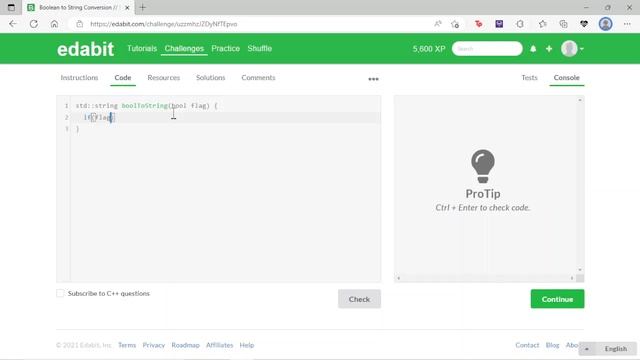The width and height of the screenshot is (640, 360).
Task: Open read aloud icon in address bar
Action: tap(438, 24)
